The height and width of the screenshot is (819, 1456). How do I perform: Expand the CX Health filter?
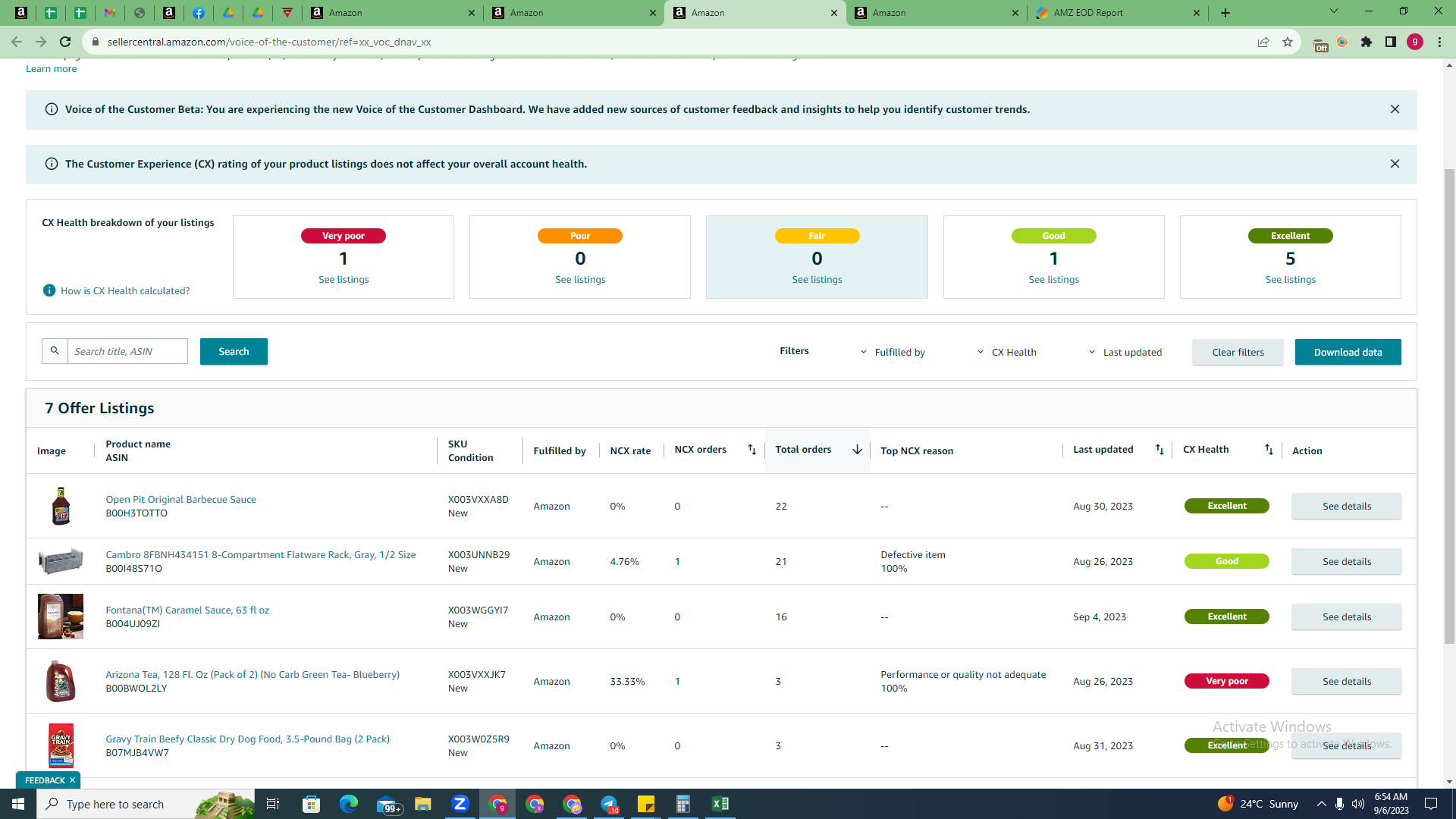[1006, 353]
